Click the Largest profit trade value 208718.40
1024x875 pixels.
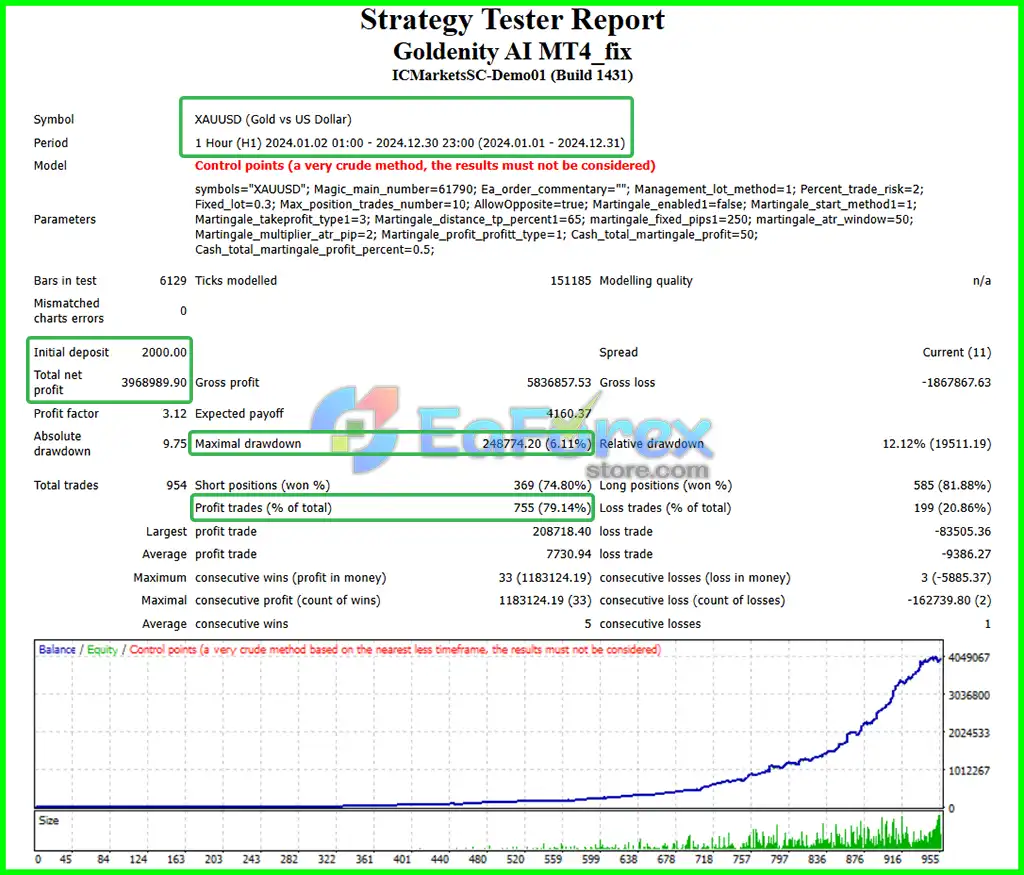tap(562, 532)
